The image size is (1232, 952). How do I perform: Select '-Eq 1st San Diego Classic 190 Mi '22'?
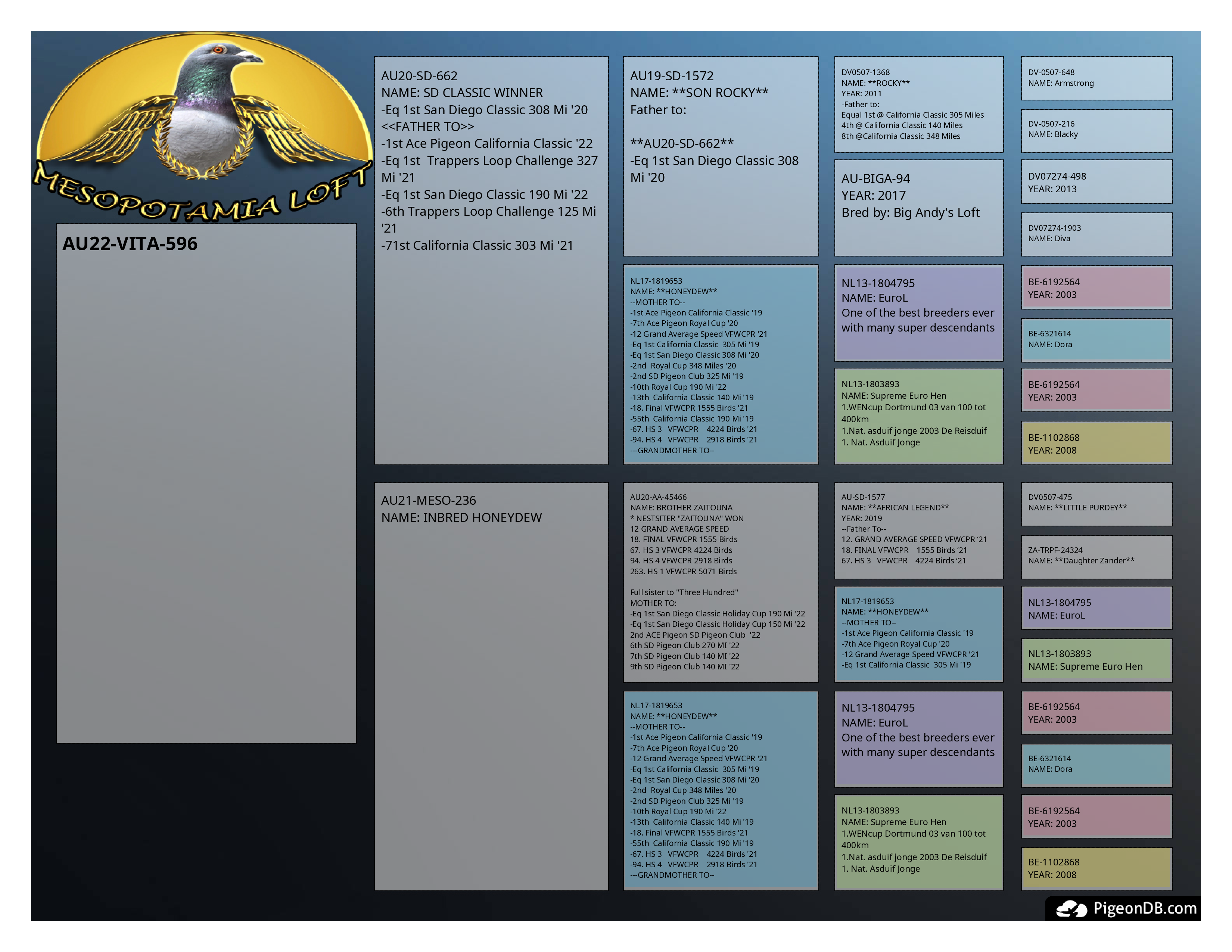coord(485,195)
